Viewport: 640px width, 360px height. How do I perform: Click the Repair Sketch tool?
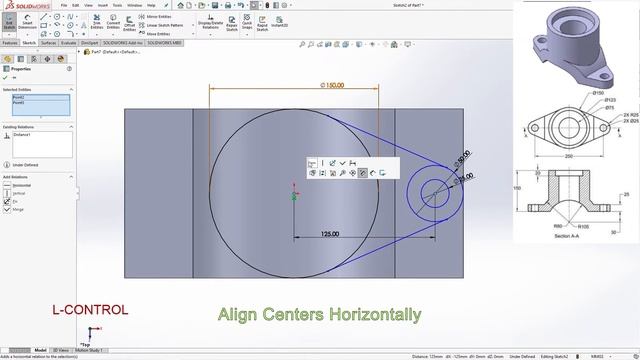[232, 24]
